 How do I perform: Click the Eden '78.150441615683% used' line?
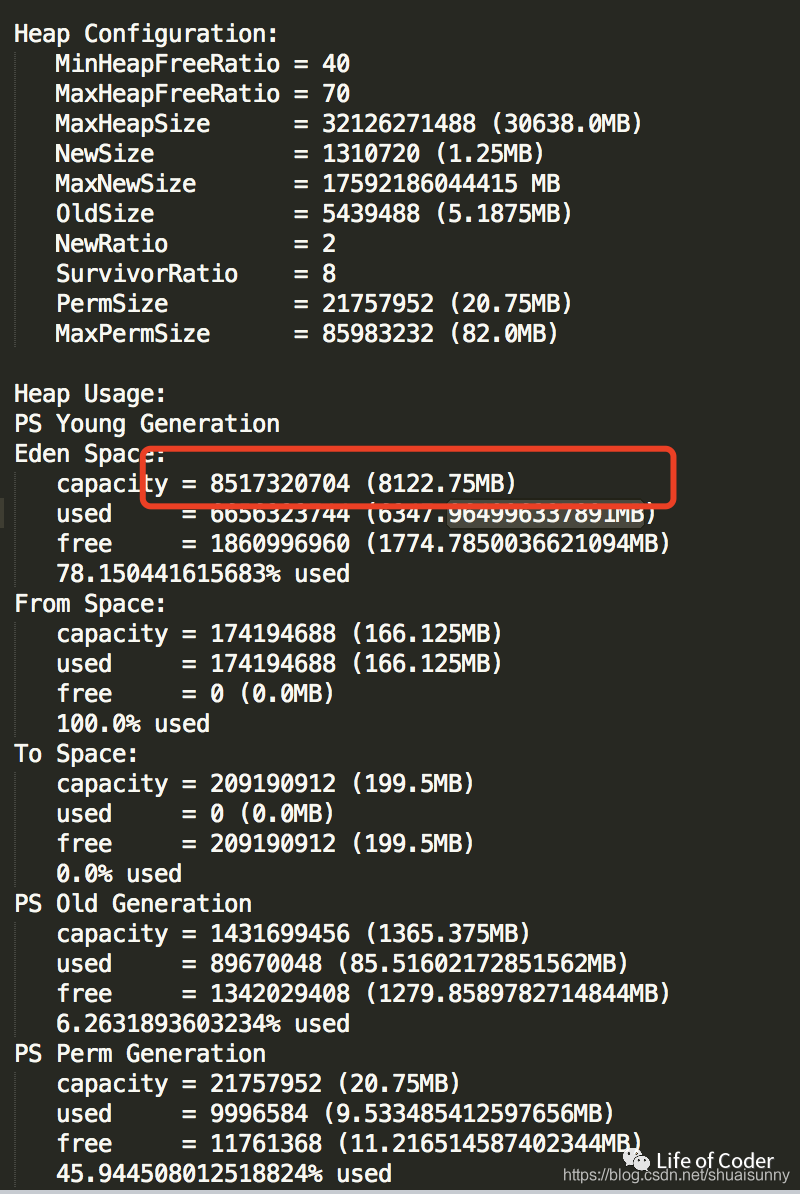[x=202, y=574]
